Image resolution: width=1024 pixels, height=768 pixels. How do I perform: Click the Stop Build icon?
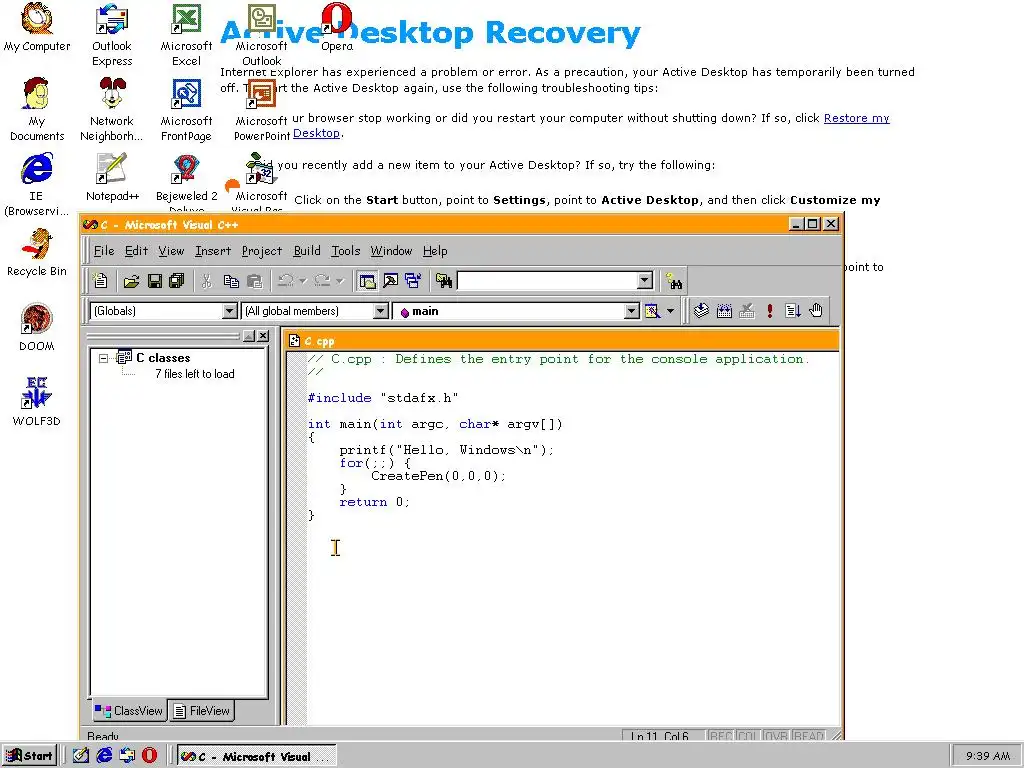click(x=747, y=311)
